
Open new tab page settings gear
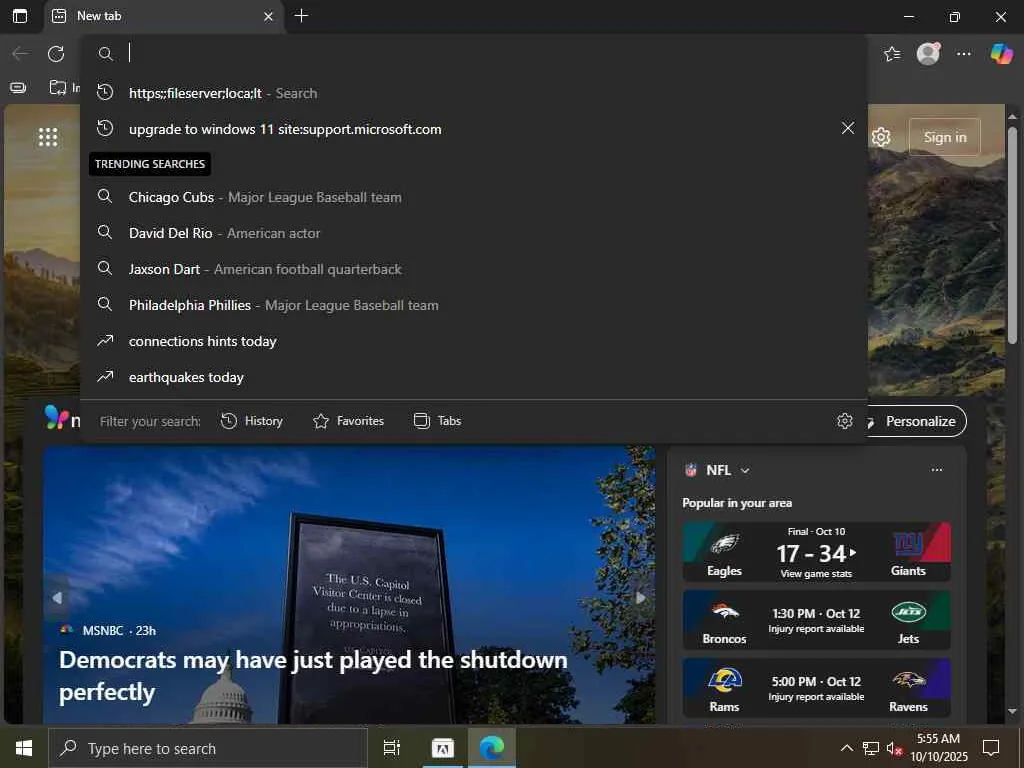click(x=881, y=137)
